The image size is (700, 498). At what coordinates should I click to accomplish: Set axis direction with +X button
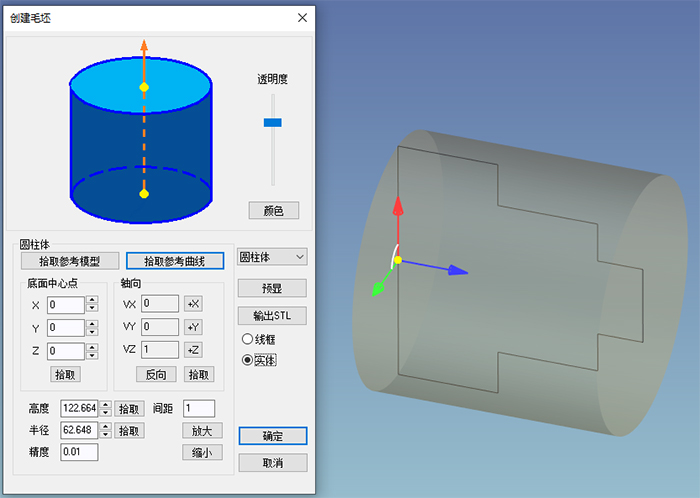pyautogui.click(x=193, y=304)
